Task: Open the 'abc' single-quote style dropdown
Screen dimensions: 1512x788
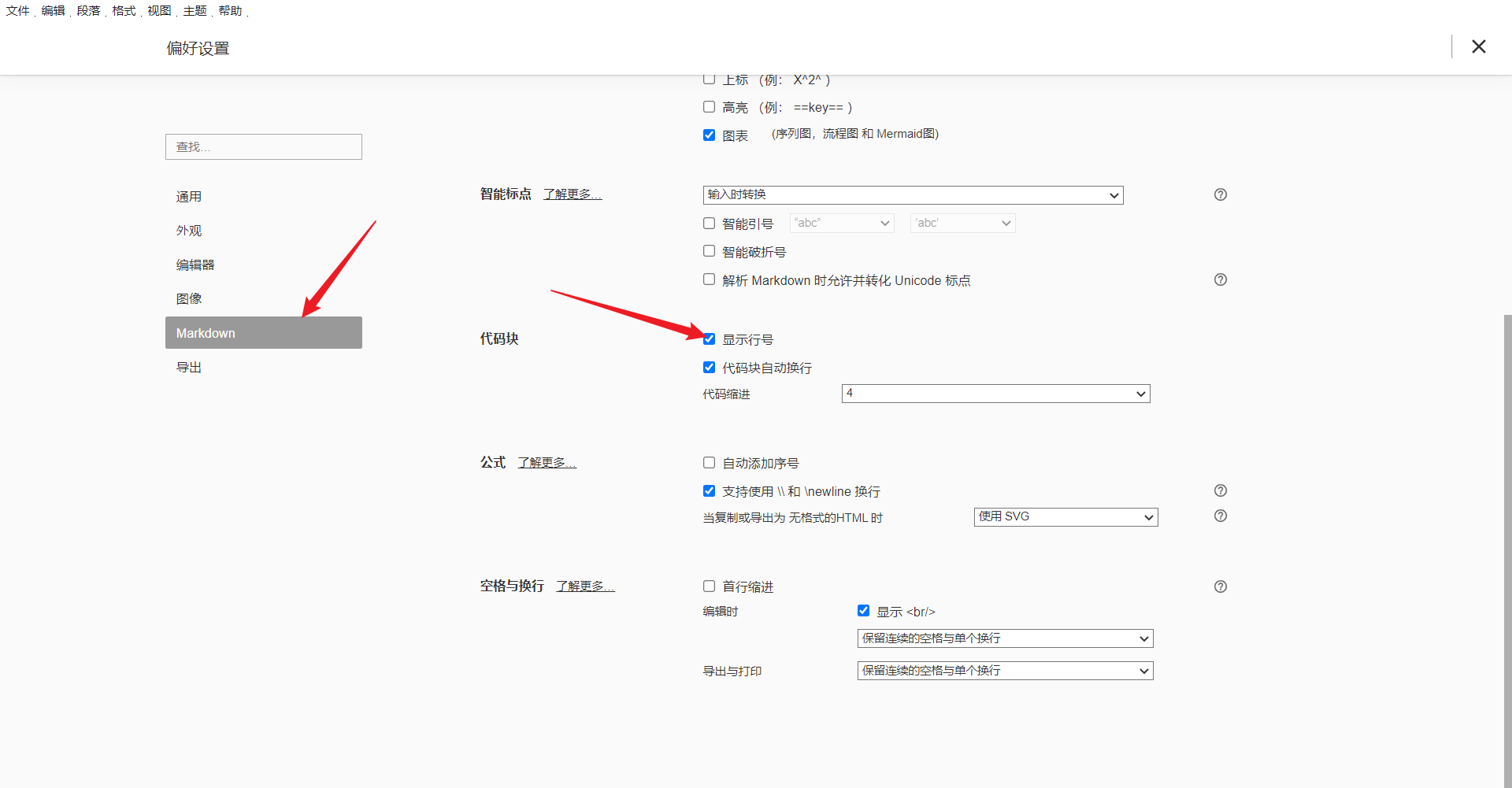Action: point(962,224)
